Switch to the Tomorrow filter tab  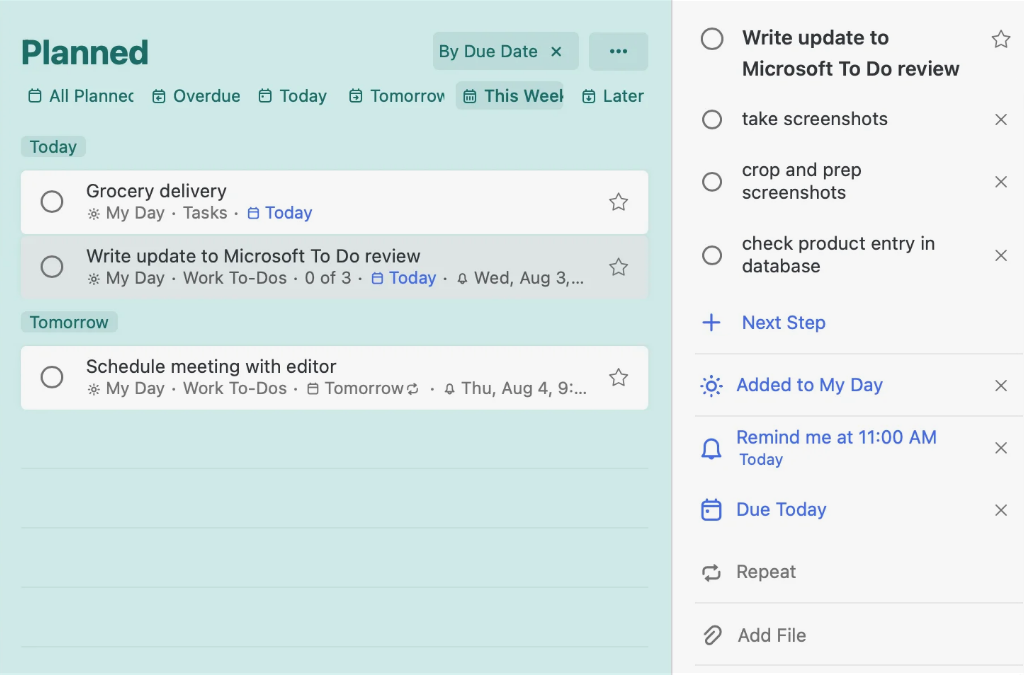coord(396,96)
